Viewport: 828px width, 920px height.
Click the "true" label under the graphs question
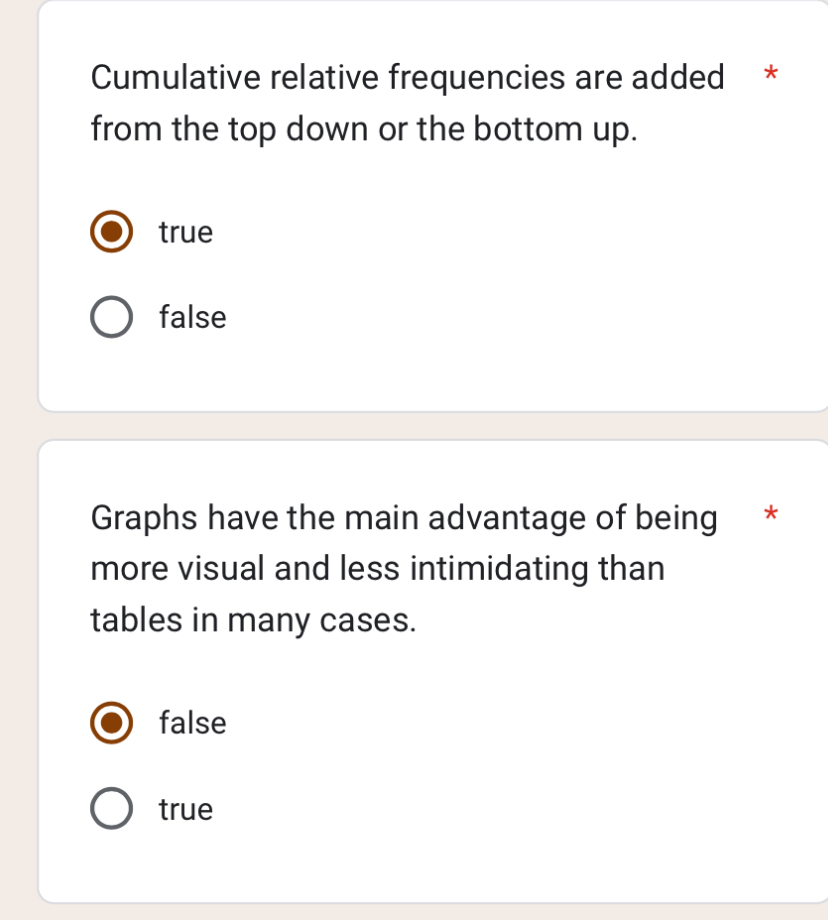click(x=185, y=809)
